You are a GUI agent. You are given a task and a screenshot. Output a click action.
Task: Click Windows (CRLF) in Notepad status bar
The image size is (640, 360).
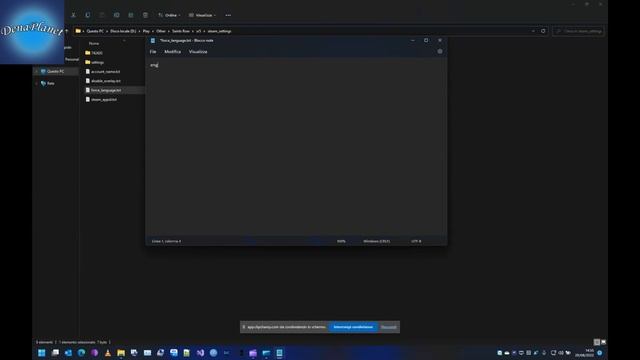pos(376,241)
